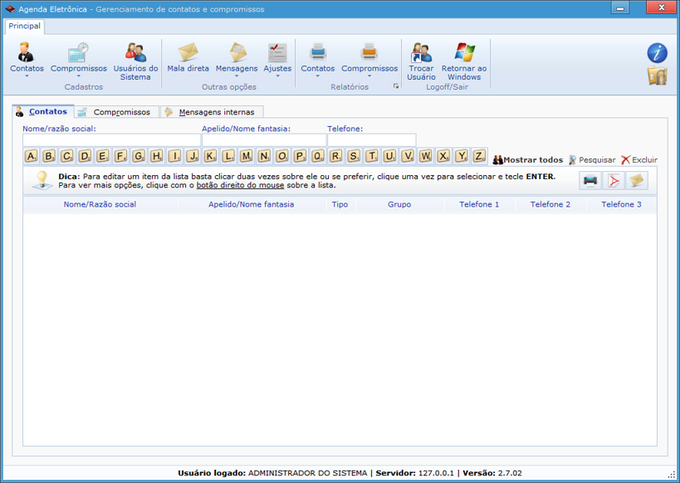Filter contacts by letter O
This screenshot has width=680, height=483.
(x=282, y=156)
